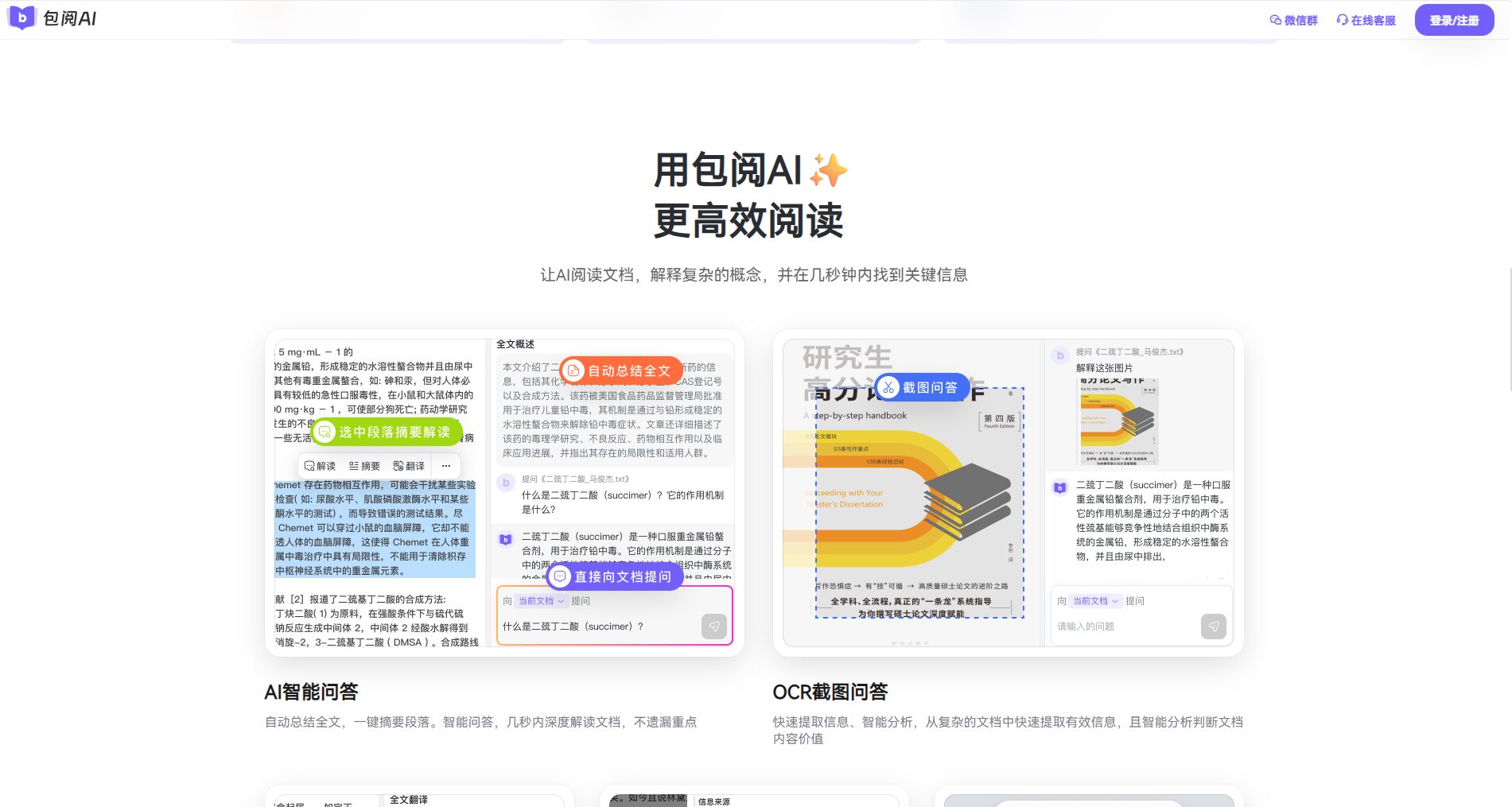Expand the 当前文档 dropdown in OCR card
Screen dimensions: 1512x807
pyautogui.click(x=1095, y=601)
